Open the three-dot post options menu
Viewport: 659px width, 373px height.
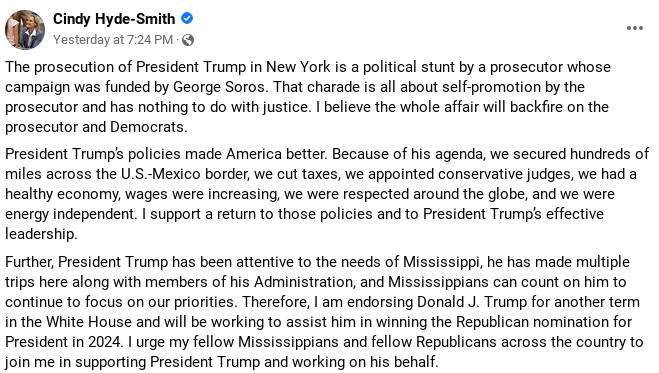(635, 28)
